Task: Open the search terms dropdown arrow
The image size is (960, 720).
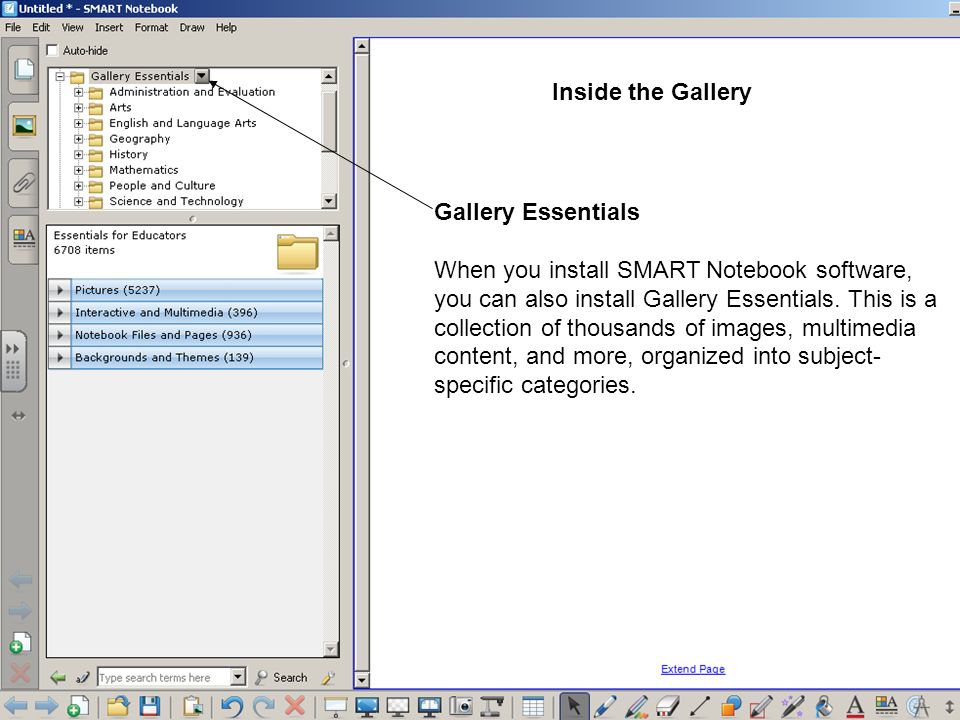Action: (x=238, y=677)
